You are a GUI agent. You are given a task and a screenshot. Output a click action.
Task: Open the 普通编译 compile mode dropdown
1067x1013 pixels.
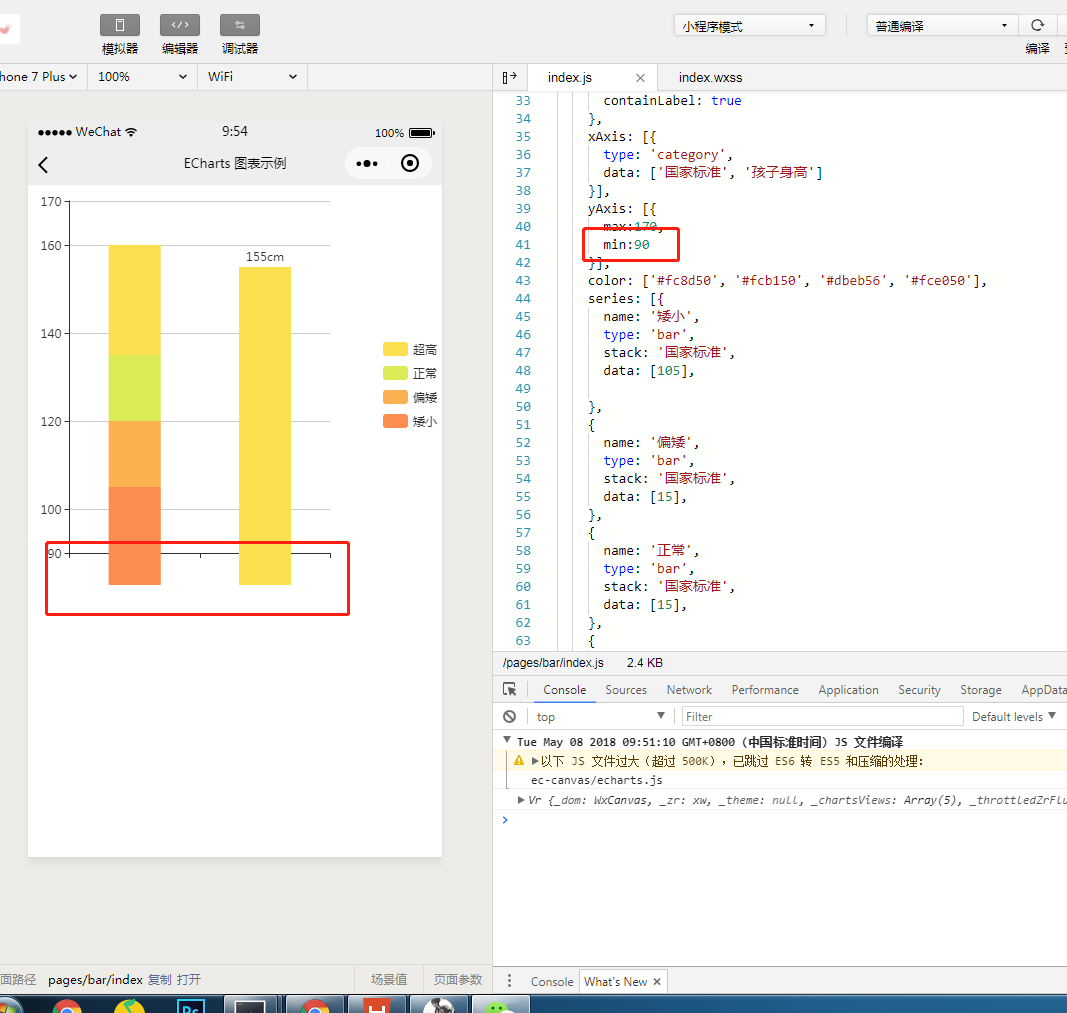click(x=941, y=23)
